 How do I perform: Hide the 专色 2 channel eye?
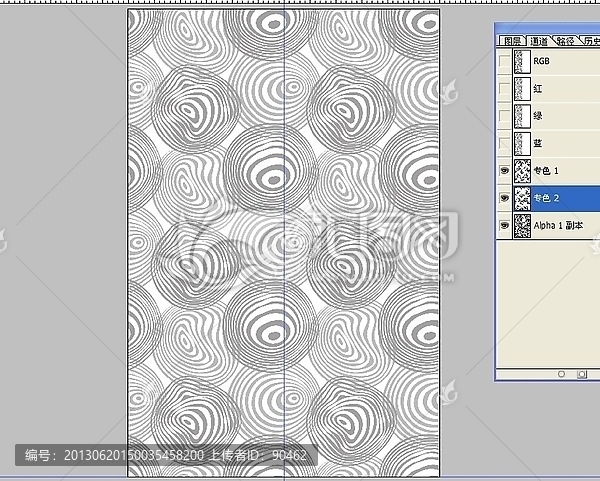[x=505, y=198]
